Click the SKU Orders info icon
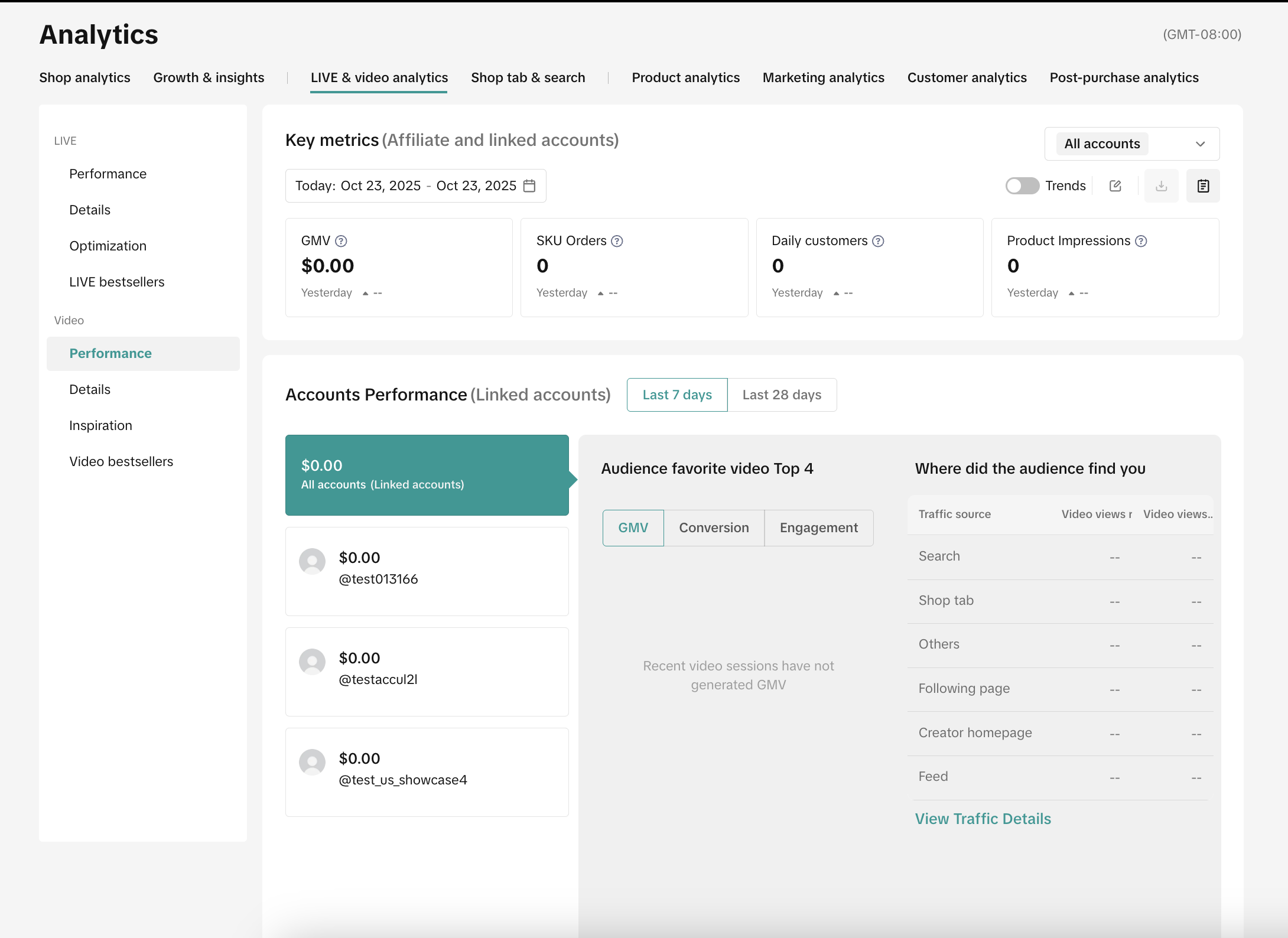This screenshot has height=938, width=1288. click(617, 241)
